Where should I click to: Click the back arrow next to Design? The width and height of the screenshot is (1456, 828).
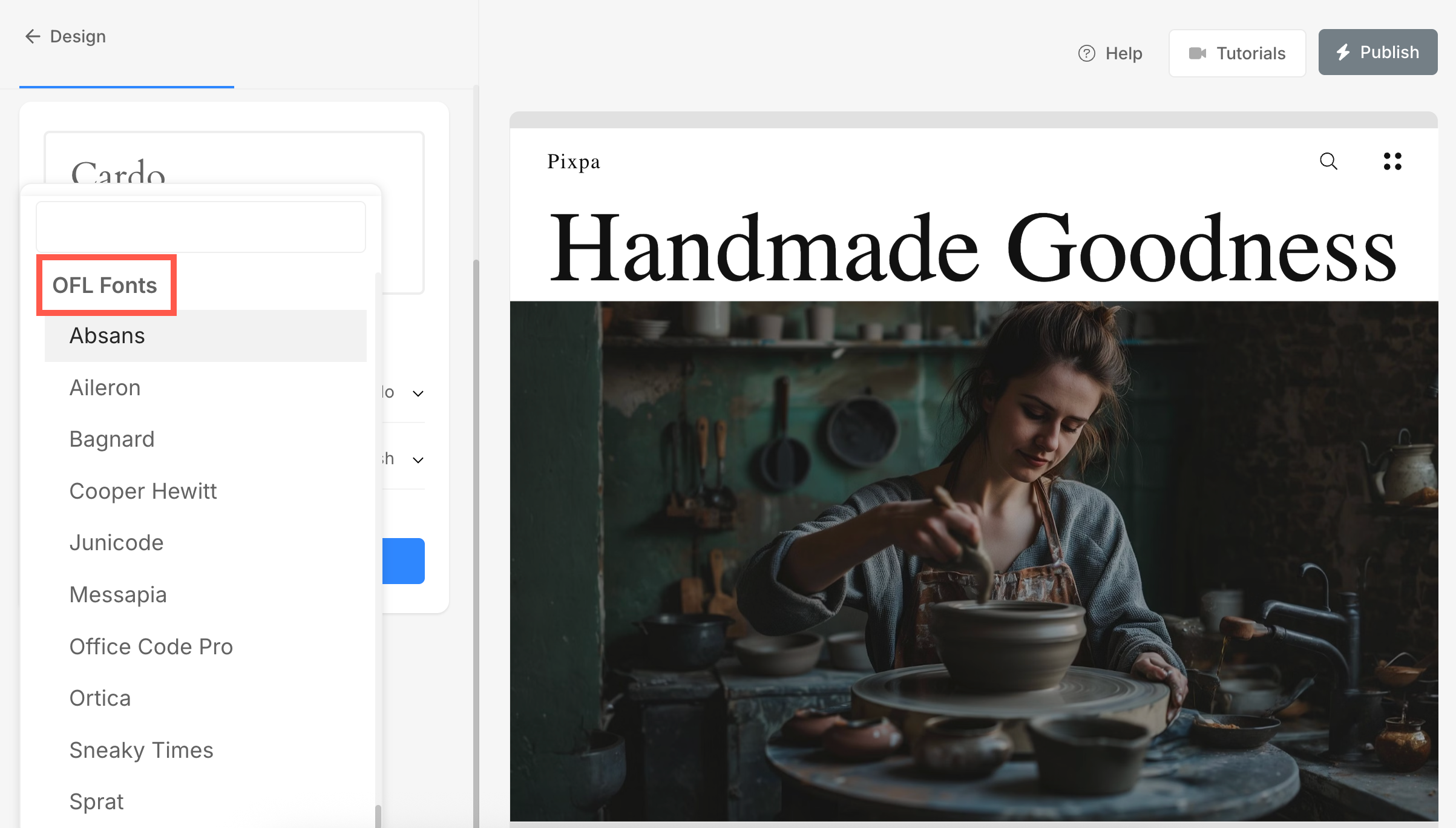(x=33, y=36)
